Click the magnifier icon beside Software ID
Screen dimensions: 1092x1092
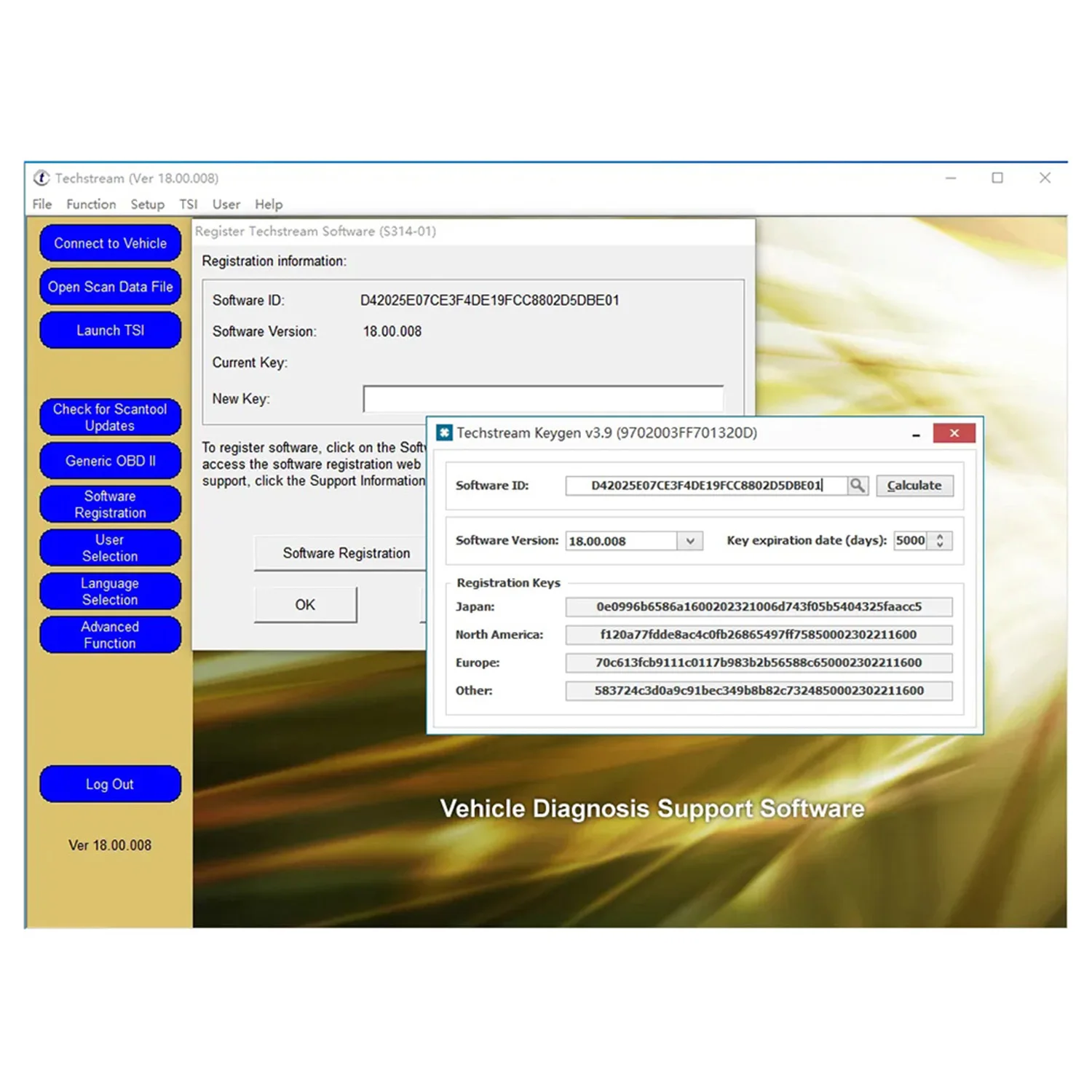click(x=858, y=486)
